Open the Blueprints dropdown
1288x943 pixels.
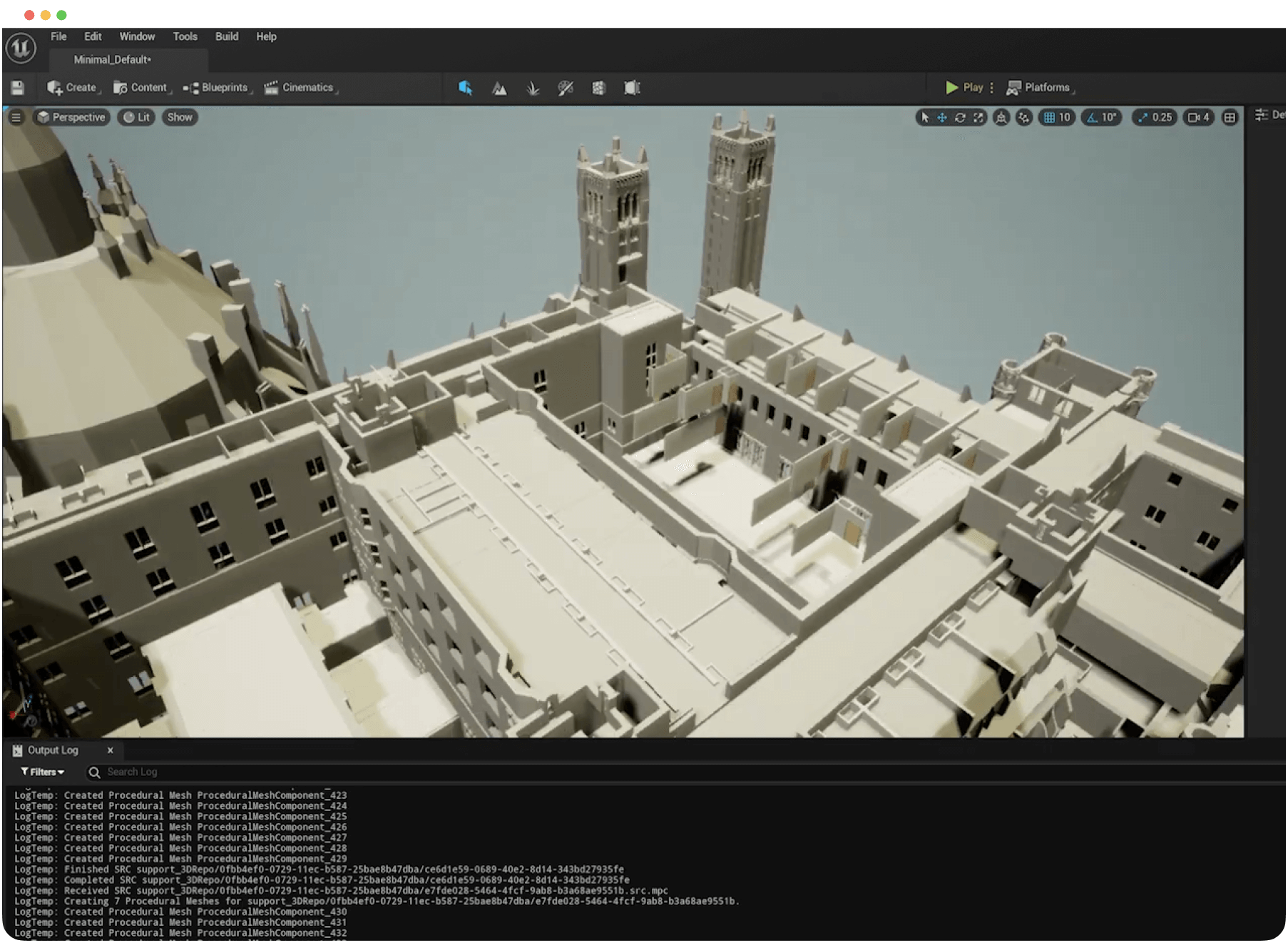[x=217, y=88]
